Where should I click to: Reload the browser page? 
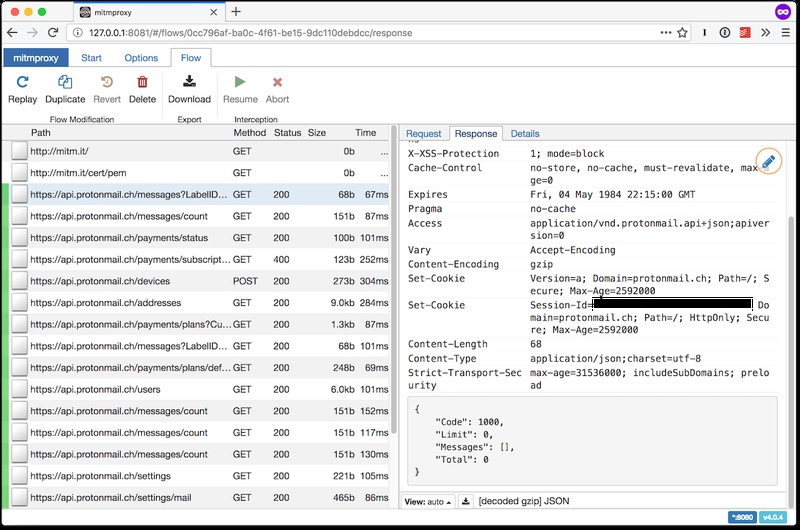coord(53,33)
